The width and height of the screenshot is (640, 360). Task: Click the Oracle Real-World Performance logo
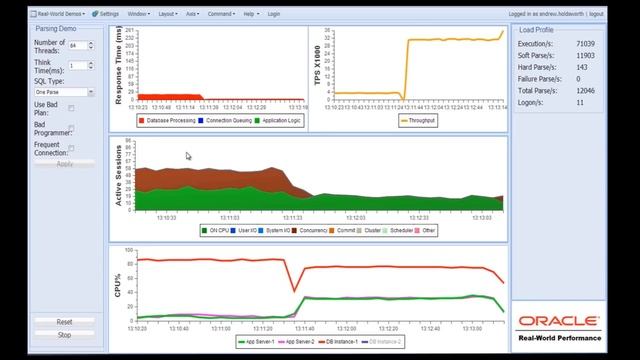(x=559, y=327)
